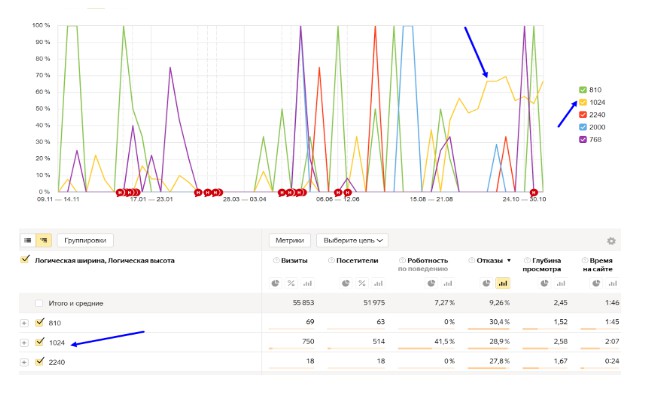646x404 pixels.
Task: Select the tree view icon
Action: [x=44, y=240]
